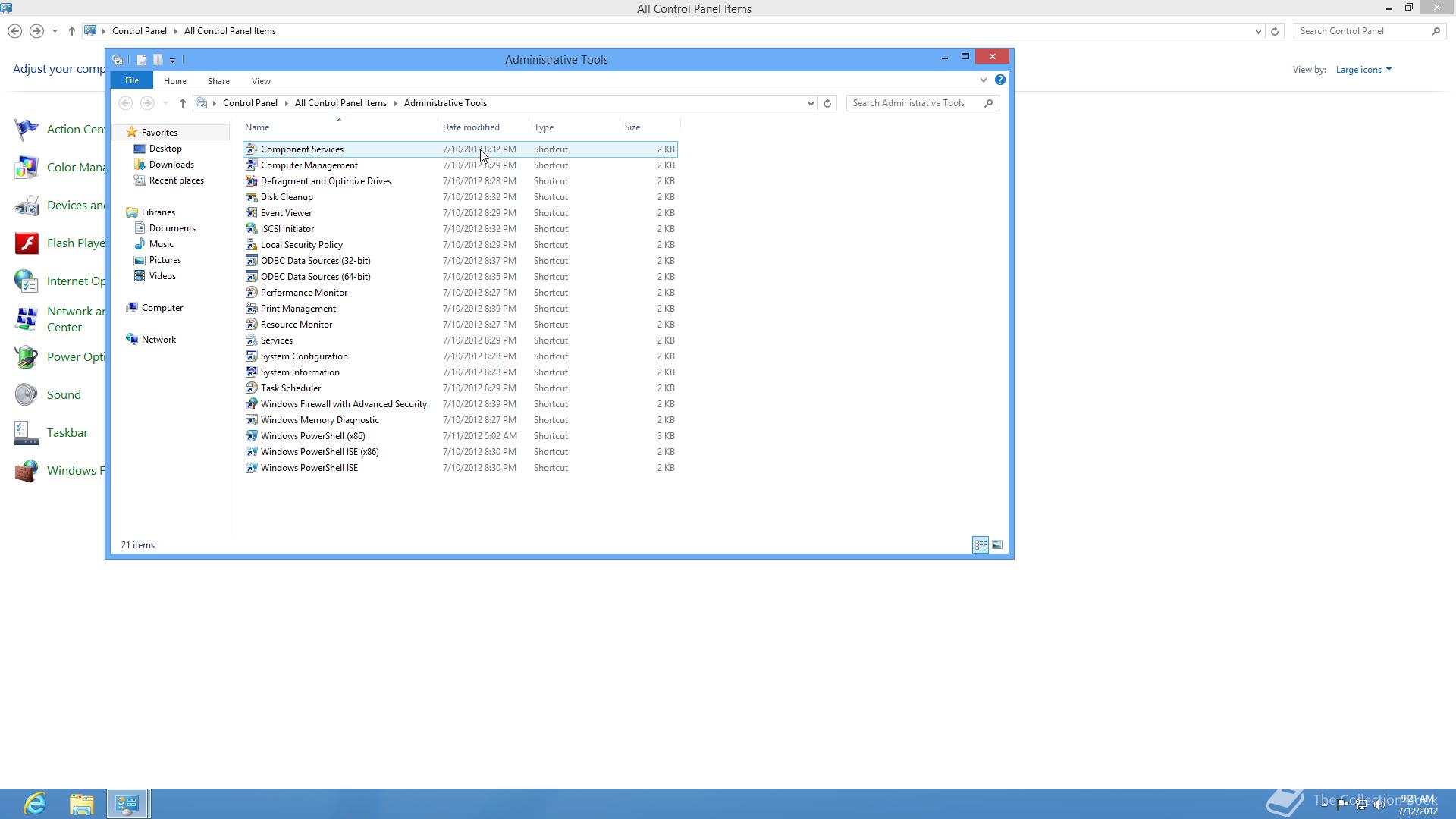Open the Sound control panel icon
The width and height of the screenshot is (1456, 819).
[27, 395]
